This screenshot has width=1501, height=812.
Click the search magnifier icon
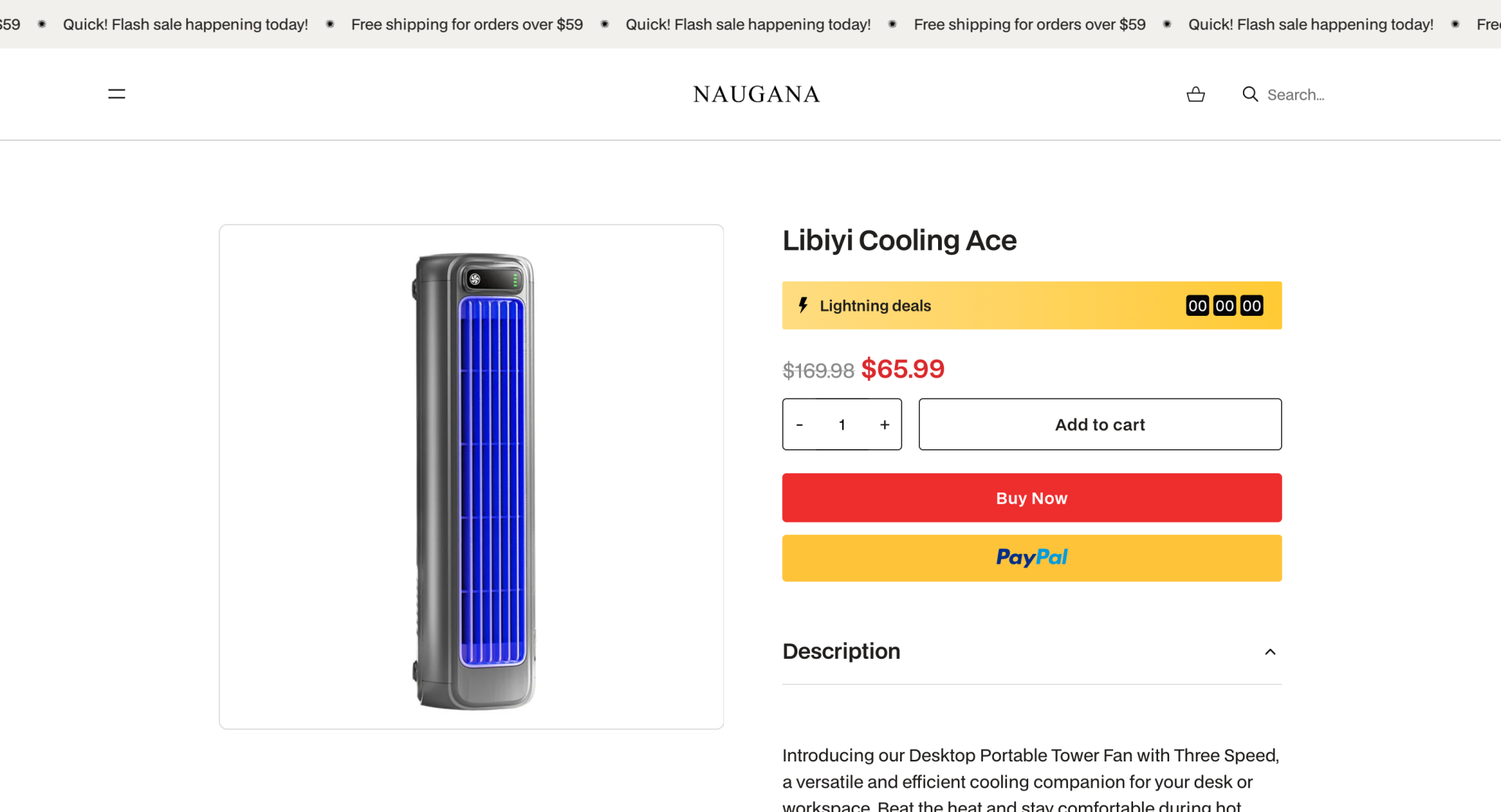pos(1249,94)
